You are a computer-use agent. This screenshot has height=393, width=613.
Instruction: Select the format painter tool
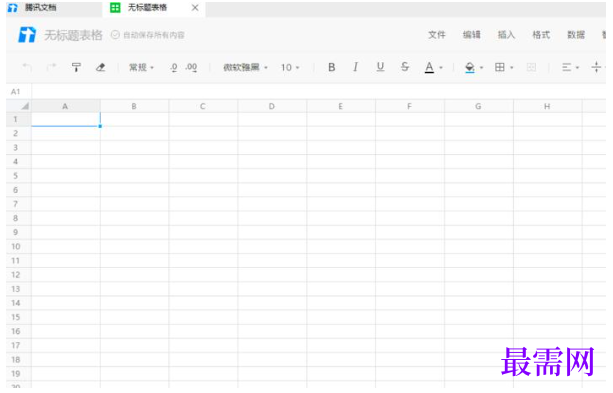click(76, 67)
